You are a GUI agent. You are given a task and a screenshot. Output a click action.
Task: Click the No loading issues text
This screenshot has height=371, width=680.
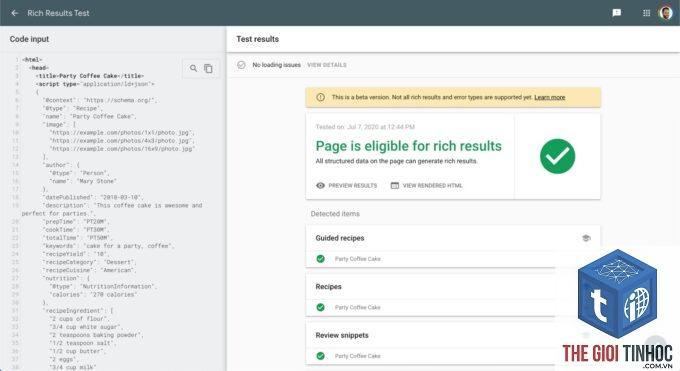[276, 65]
